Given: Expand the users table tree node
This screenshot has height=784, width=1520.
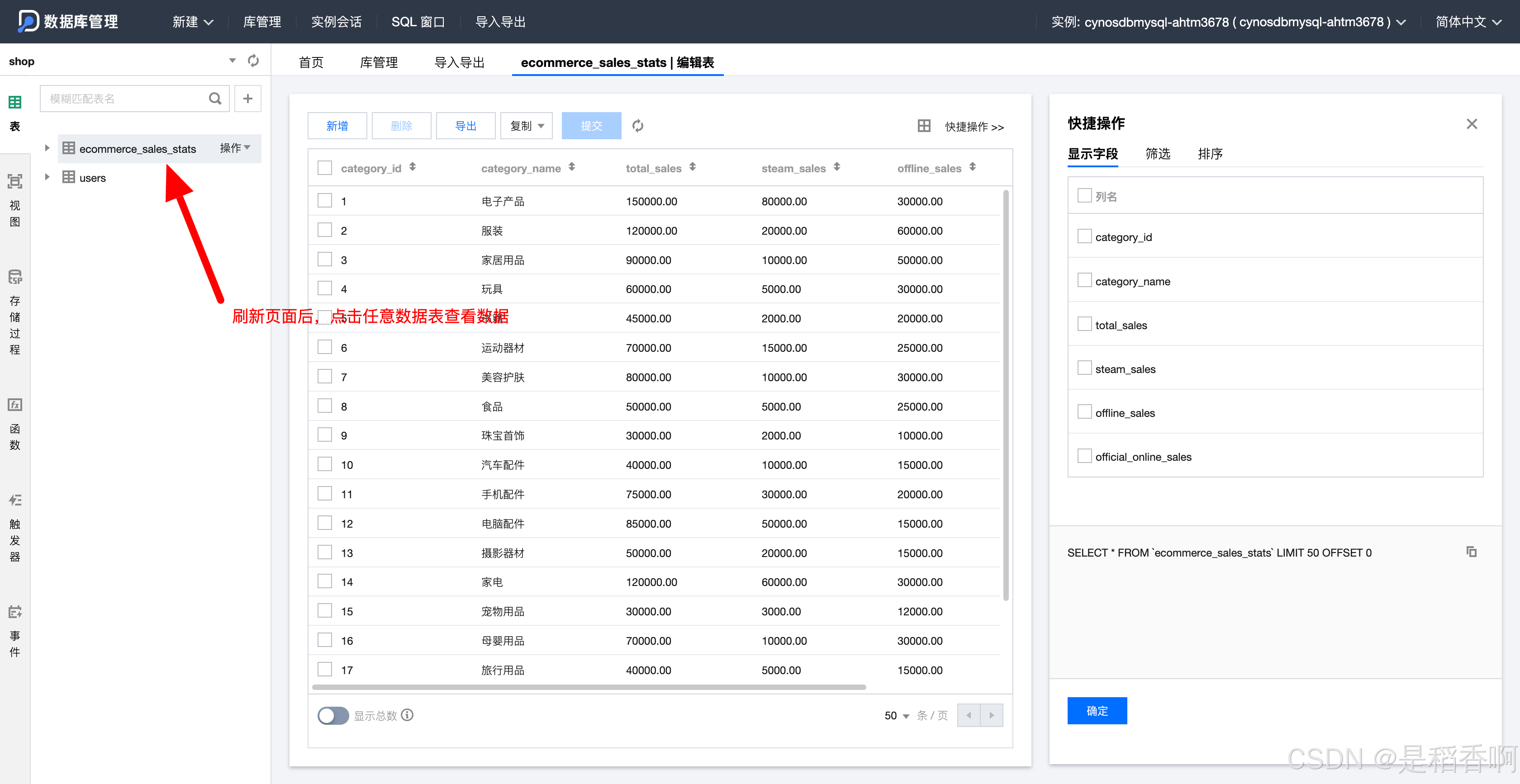Looking at the screenshot, I should pyautogui.click(x=47, y=177).
